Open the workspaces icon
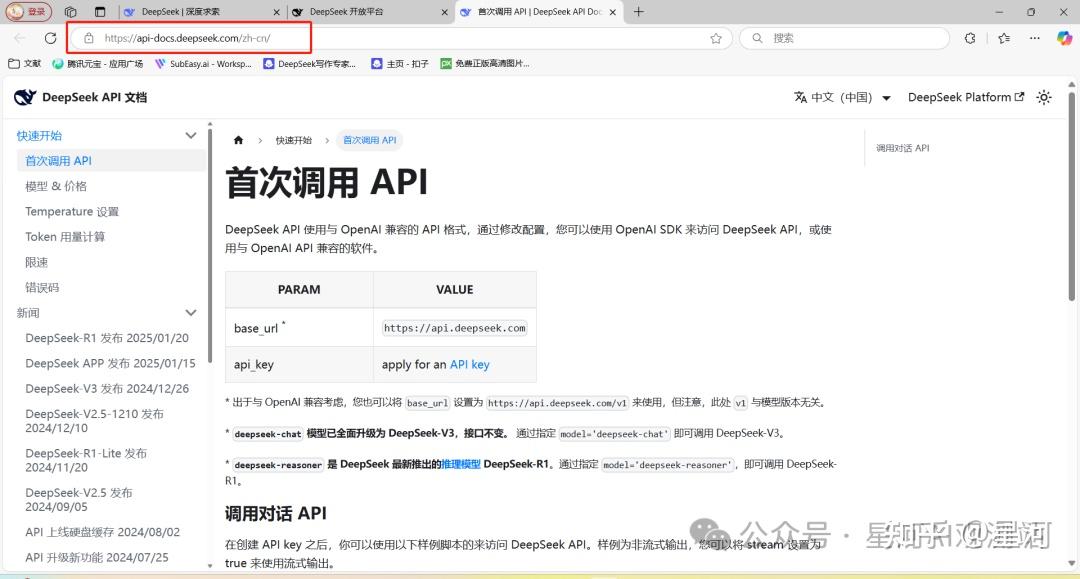 [70, 12]
